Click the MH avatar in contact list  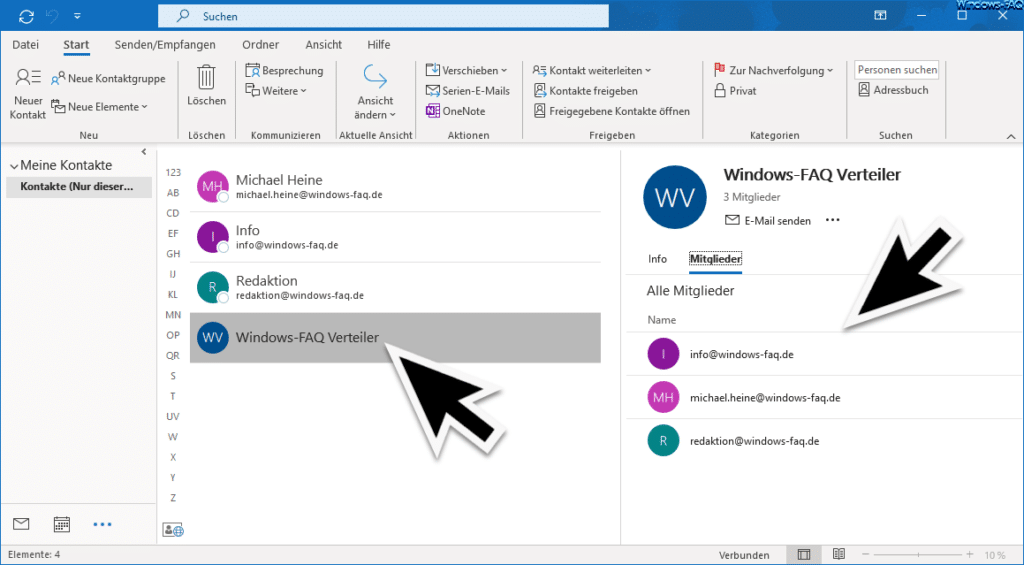click(212, 187)
